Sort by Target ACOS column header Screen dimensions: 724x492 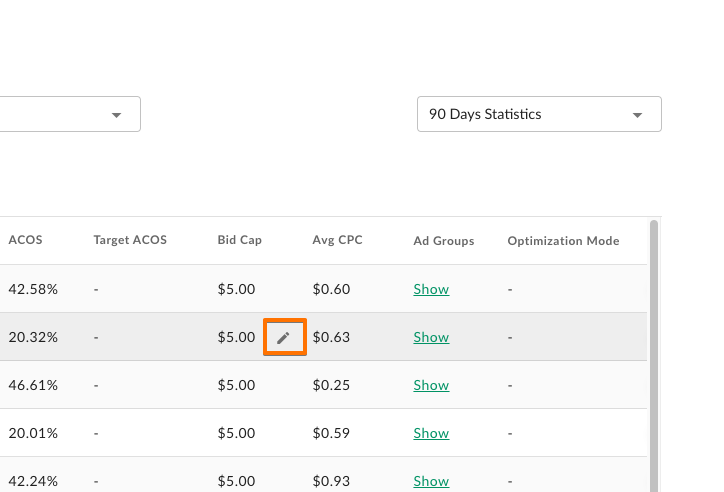[130, 240]
